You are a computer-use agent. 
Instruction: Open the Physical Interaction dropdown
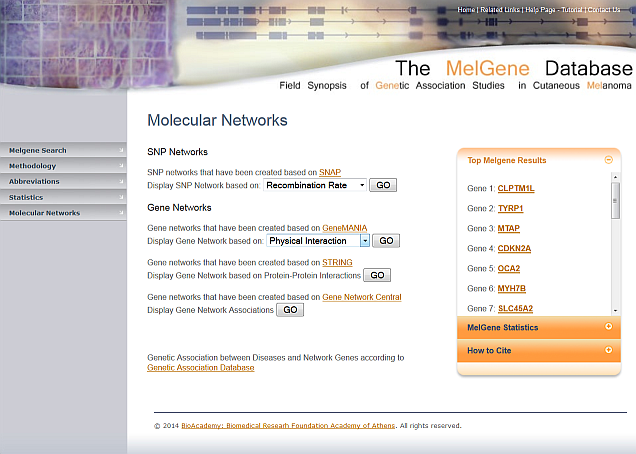click(x=318, y=241)
